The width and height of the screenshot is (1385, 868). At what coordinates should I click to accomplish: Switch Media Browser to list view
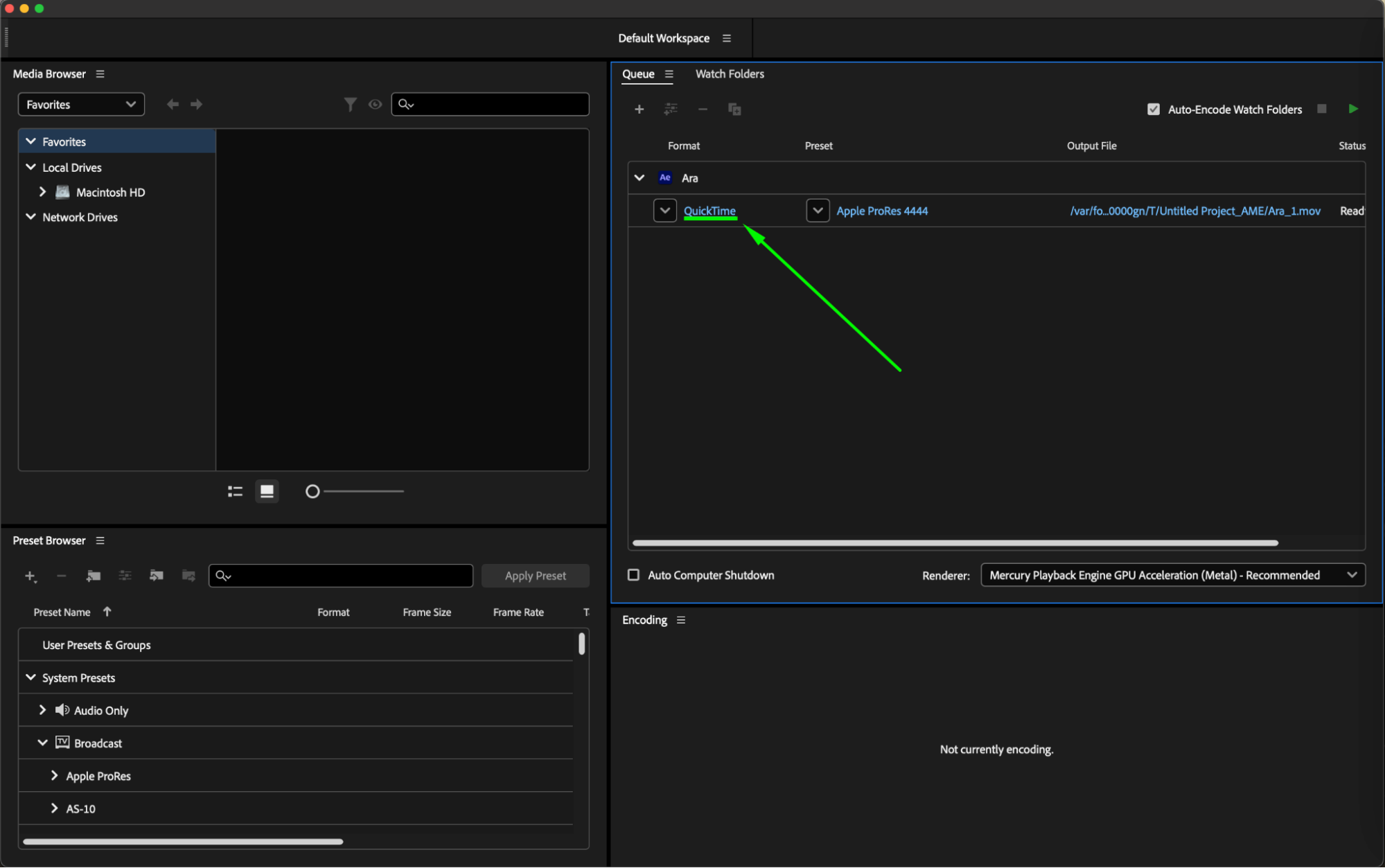point(235,491)
